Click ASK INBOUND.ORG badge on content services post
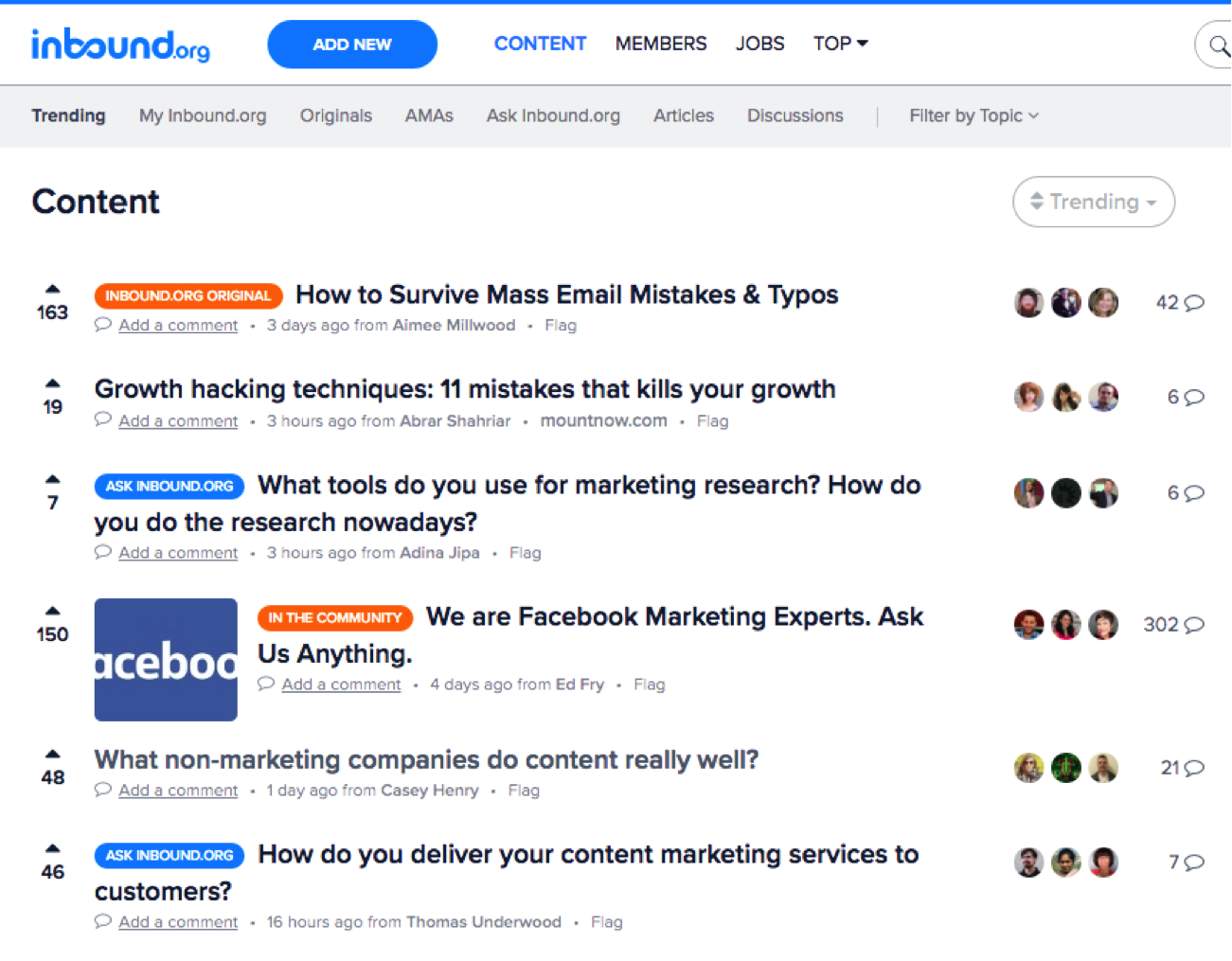 (170, 855)
